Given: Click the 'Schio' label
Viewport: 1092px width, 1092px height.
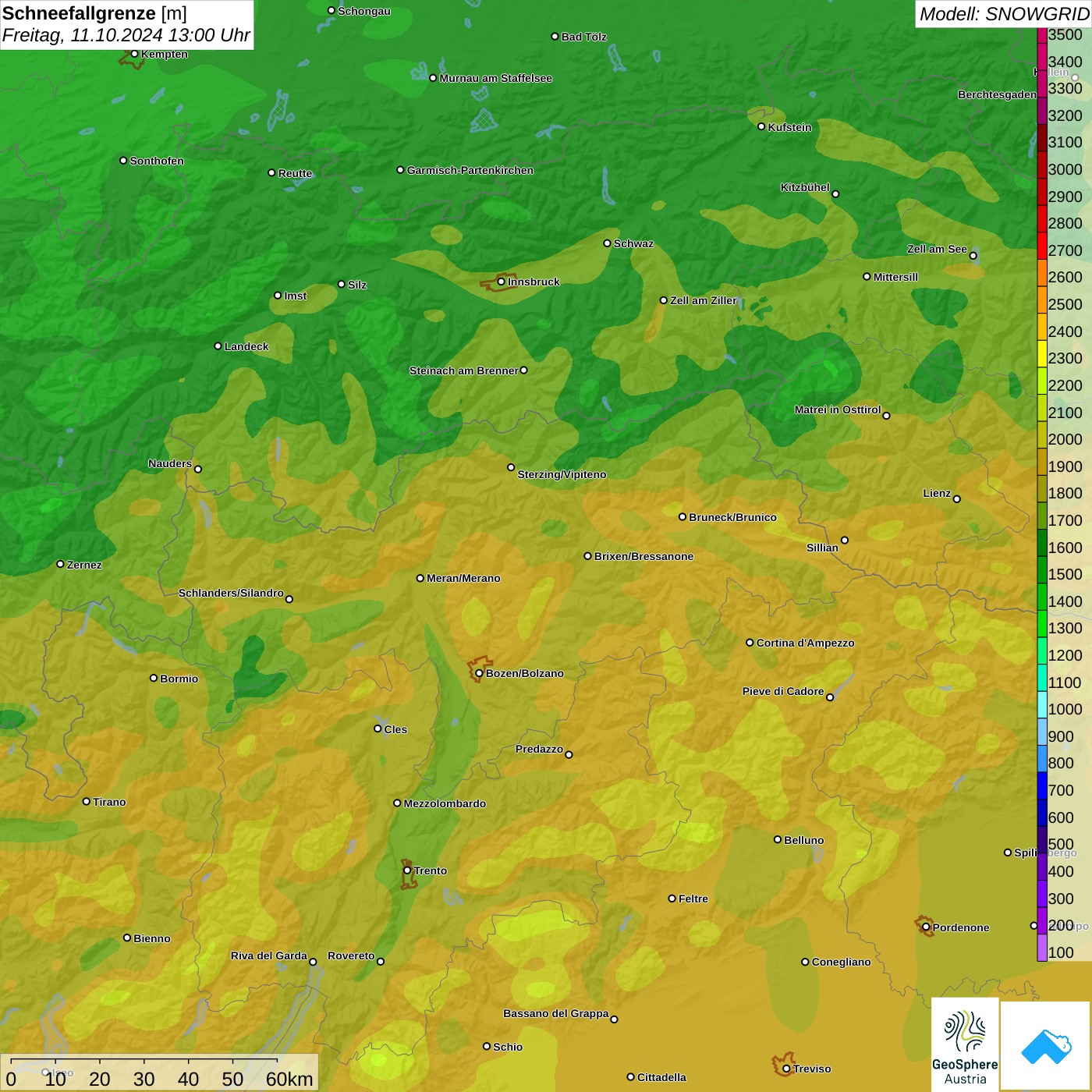Looking at the screenshot, I should click(x=508, y=1047).
